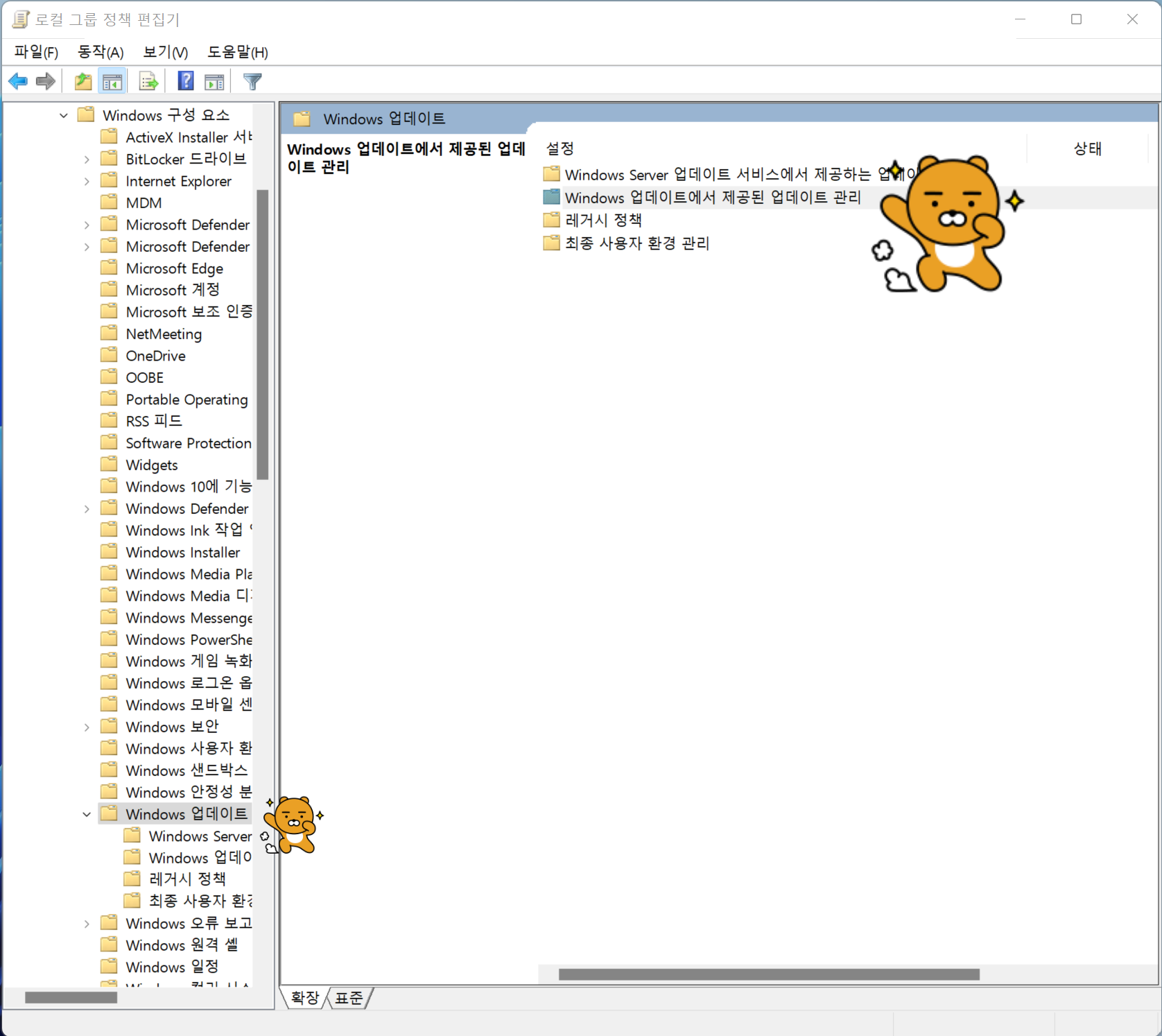Click the Up one level folder icon
The height and width of the screenshot is (1036, 1162).
click(83, 82)
